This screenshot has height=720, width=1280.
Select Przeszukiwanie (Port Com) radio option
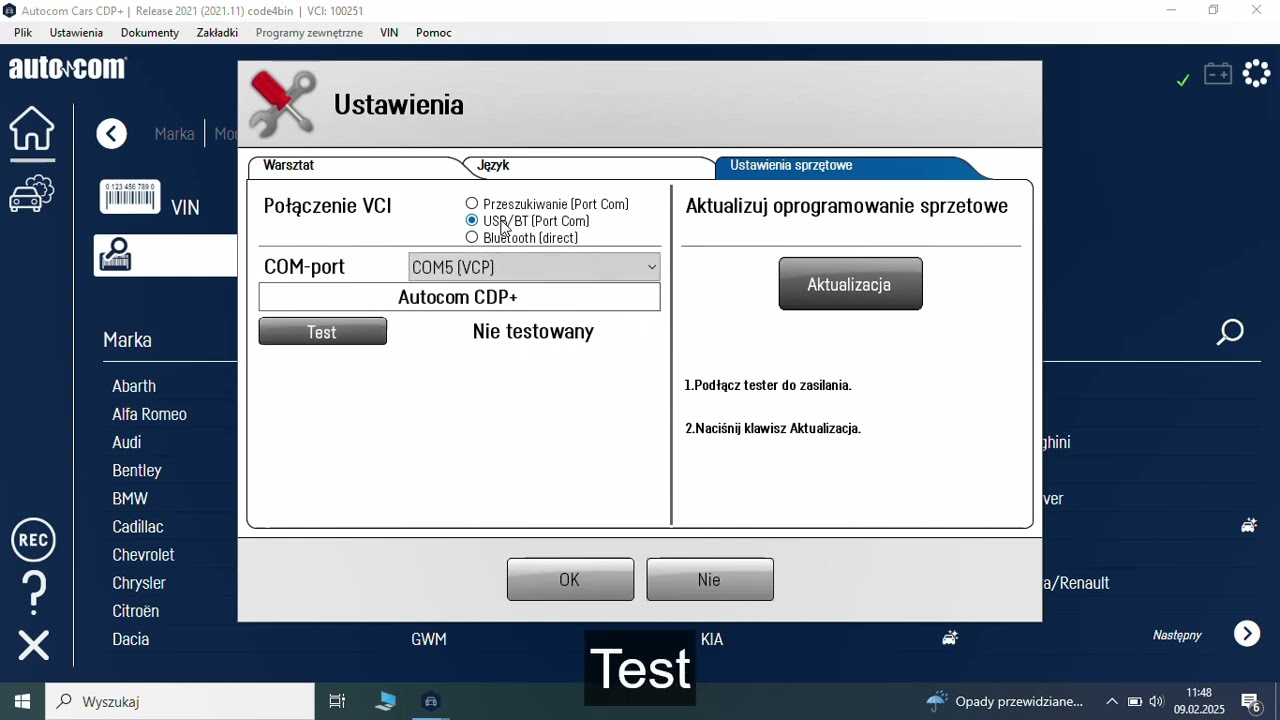(x=472, y=204)
